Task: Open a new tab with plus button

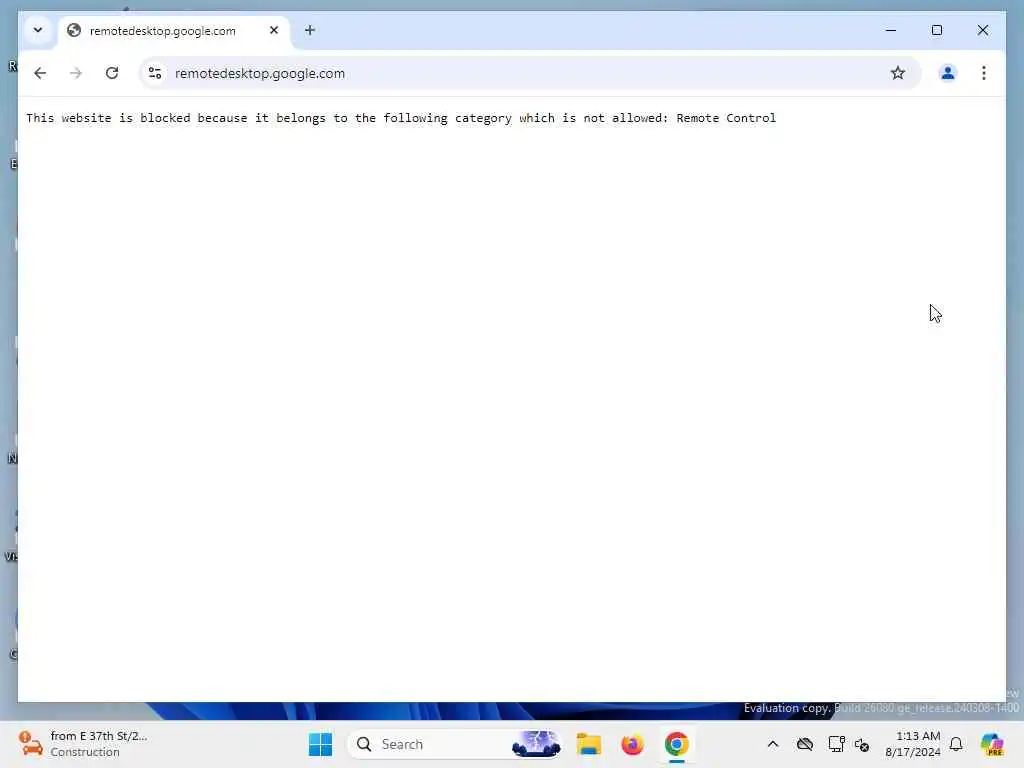Action: (x=310, y=30)
